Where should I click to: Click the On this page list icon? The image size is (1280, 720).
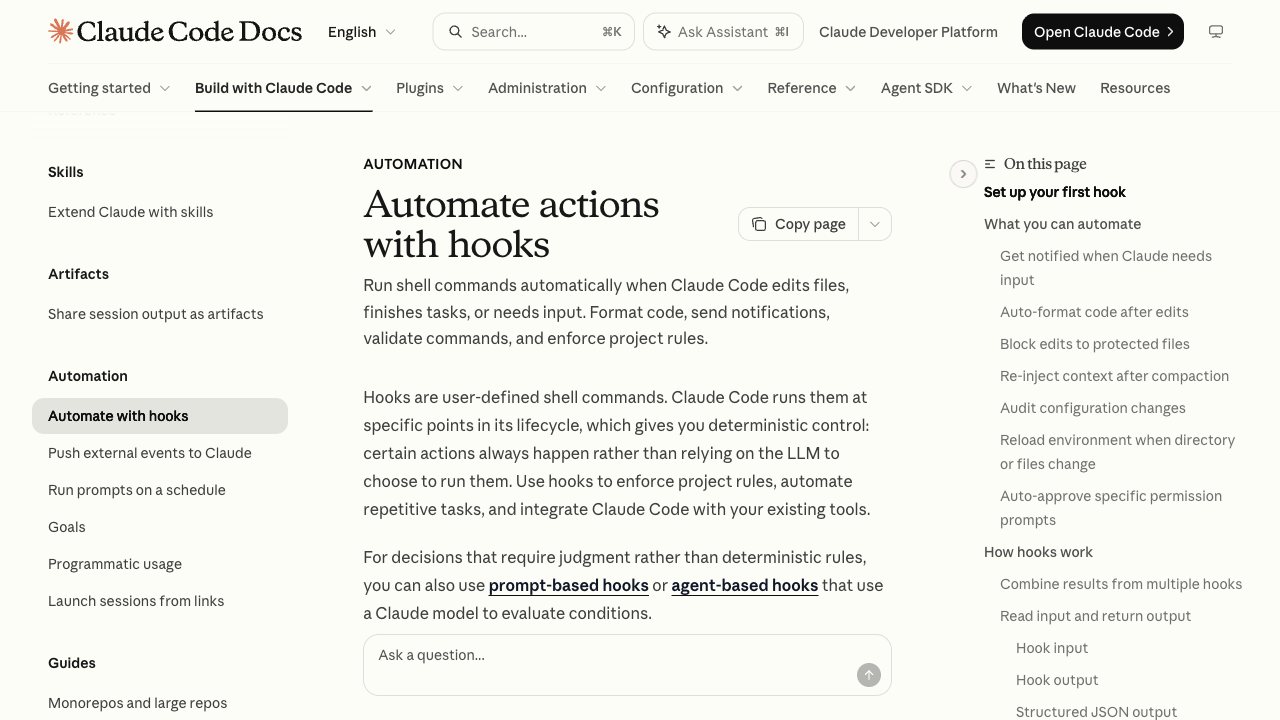[x=990, y=164]
